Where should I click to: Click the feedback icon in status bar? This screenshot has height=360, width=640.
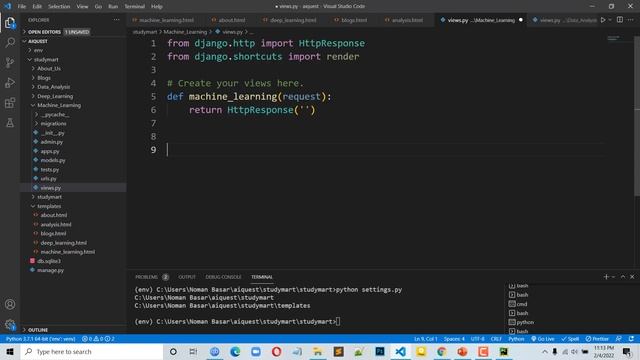[619, 339]
